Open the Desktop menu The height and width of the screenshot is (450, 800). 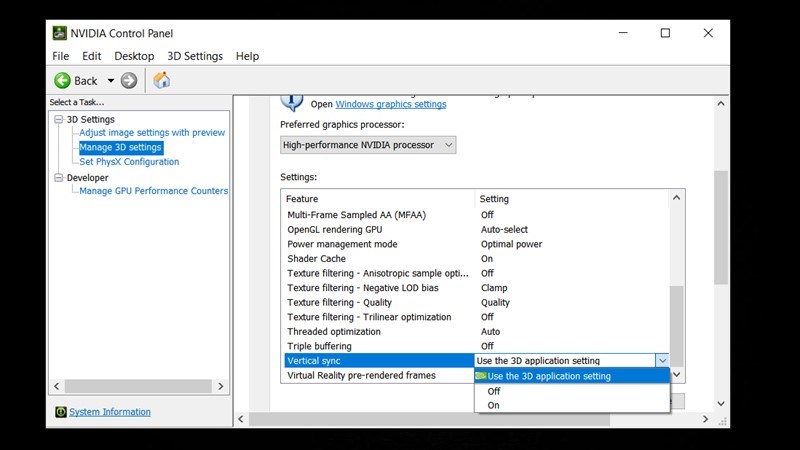[x=134, y=56]
